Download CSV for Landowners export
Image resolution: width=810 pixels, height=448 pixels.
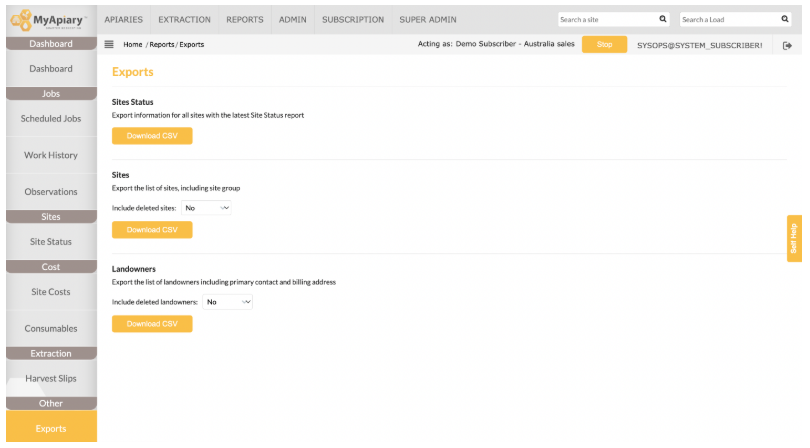pos(152,324)
